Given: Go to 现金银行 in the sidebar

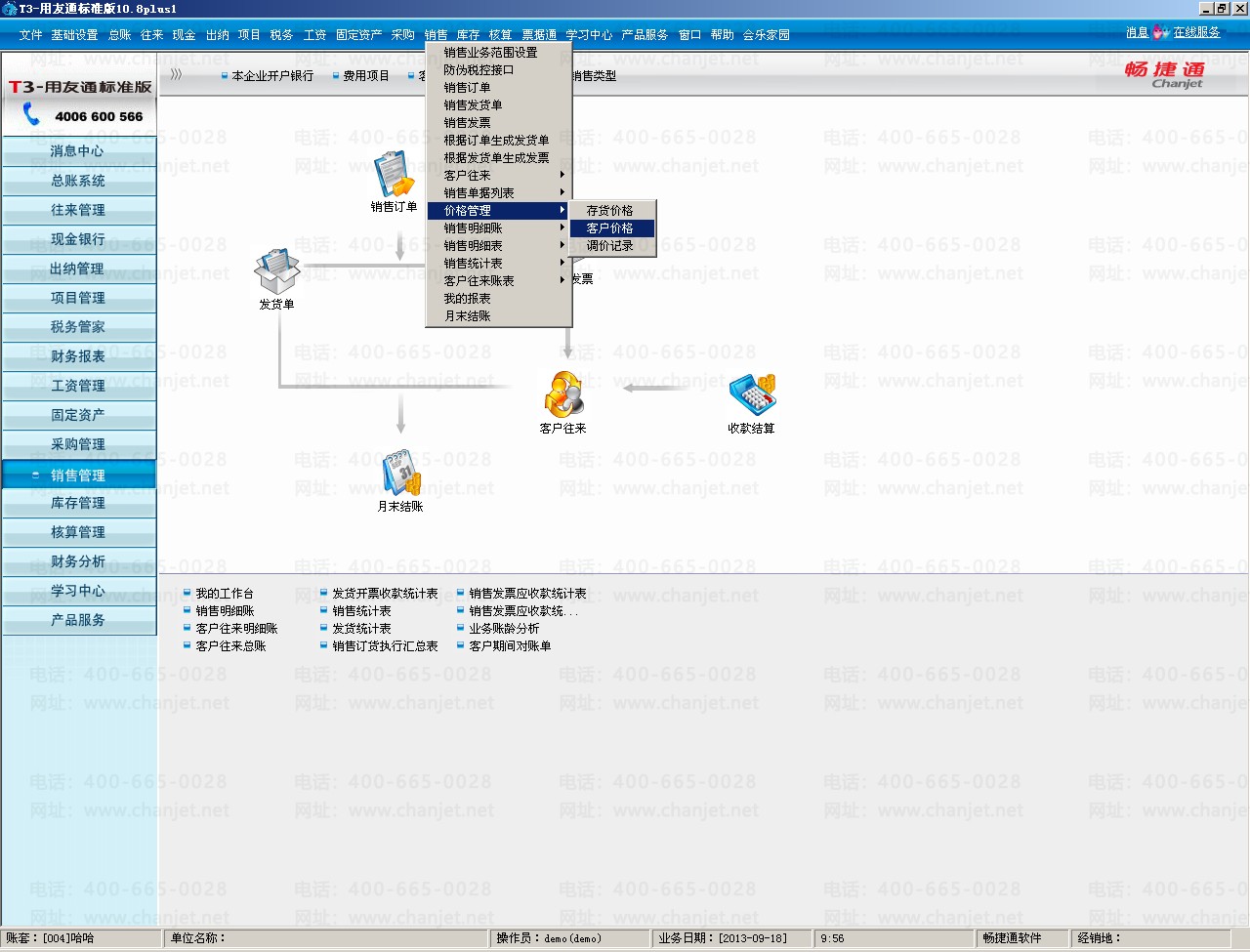Looking at the screenshot, I should coord(78,239).
